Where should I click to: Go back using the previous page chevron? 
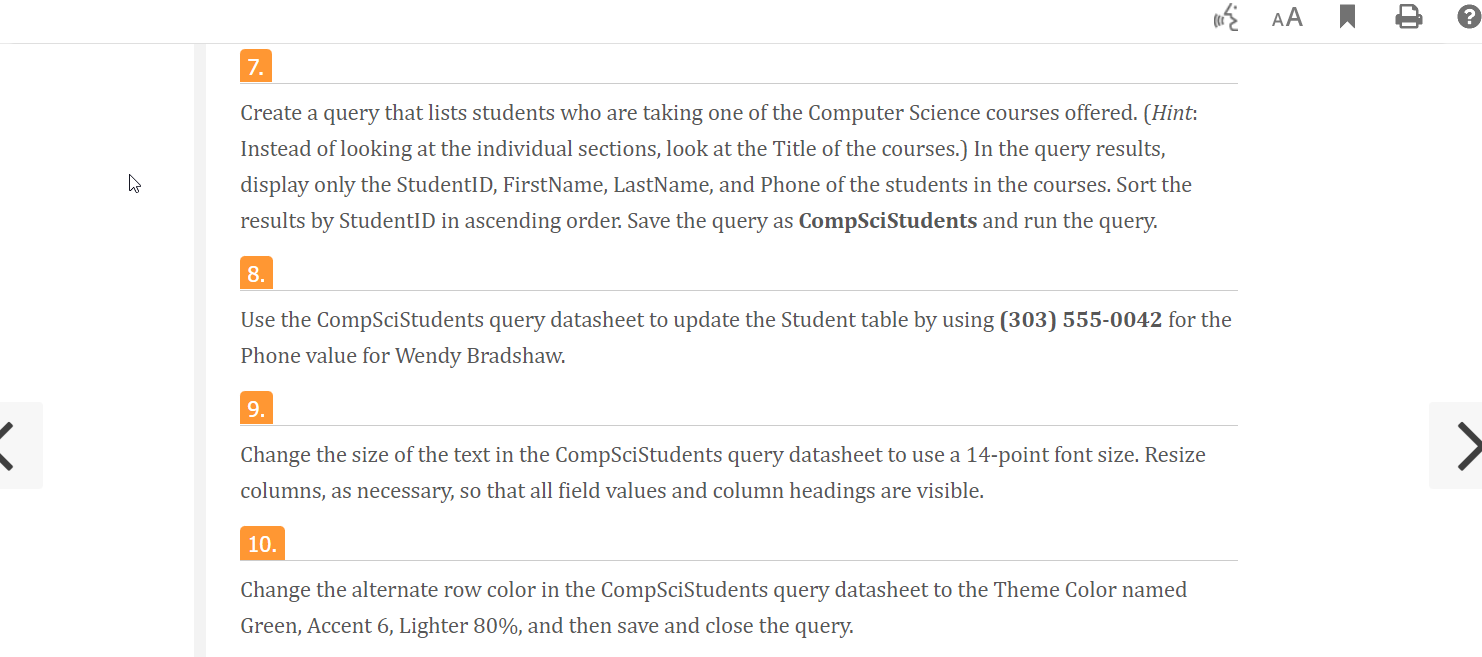[10, 445]
